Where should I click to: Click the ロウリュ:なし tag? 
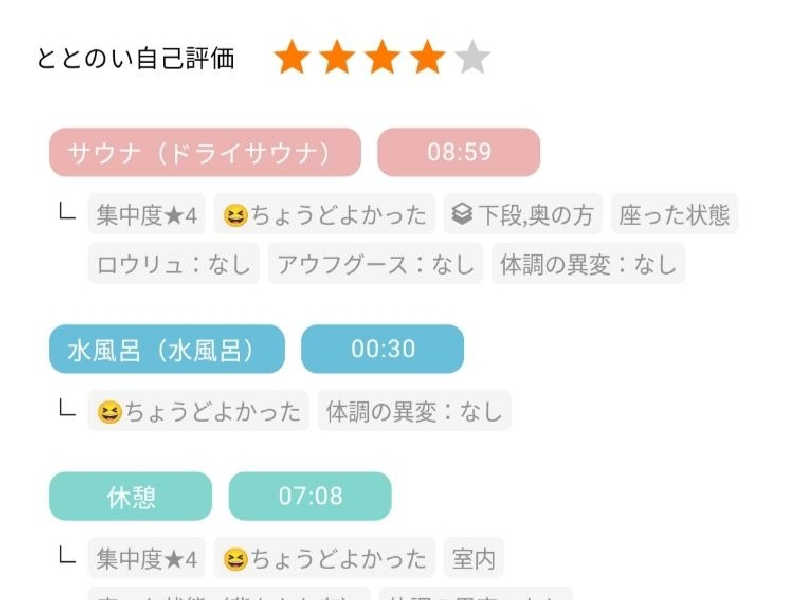click(174, 264)
